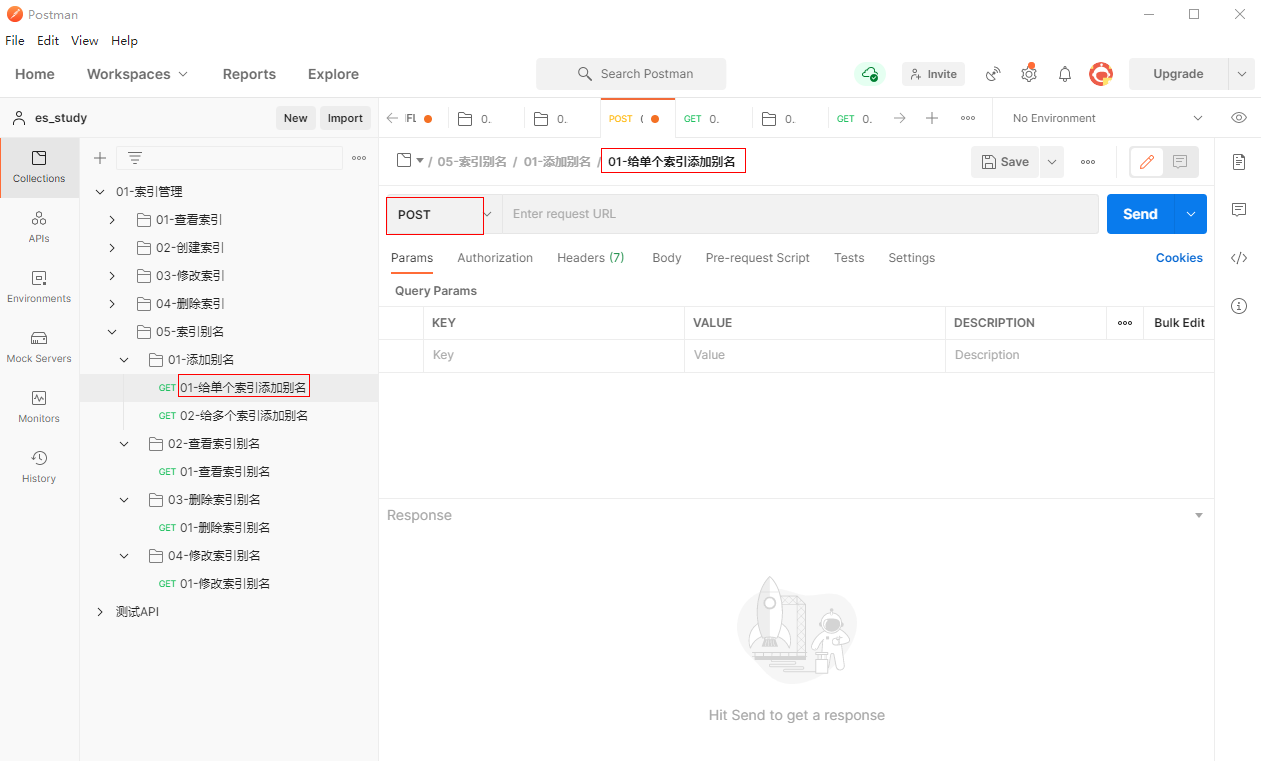
Task: Open the No Environment dropdown
Action: click(1107, 118)
